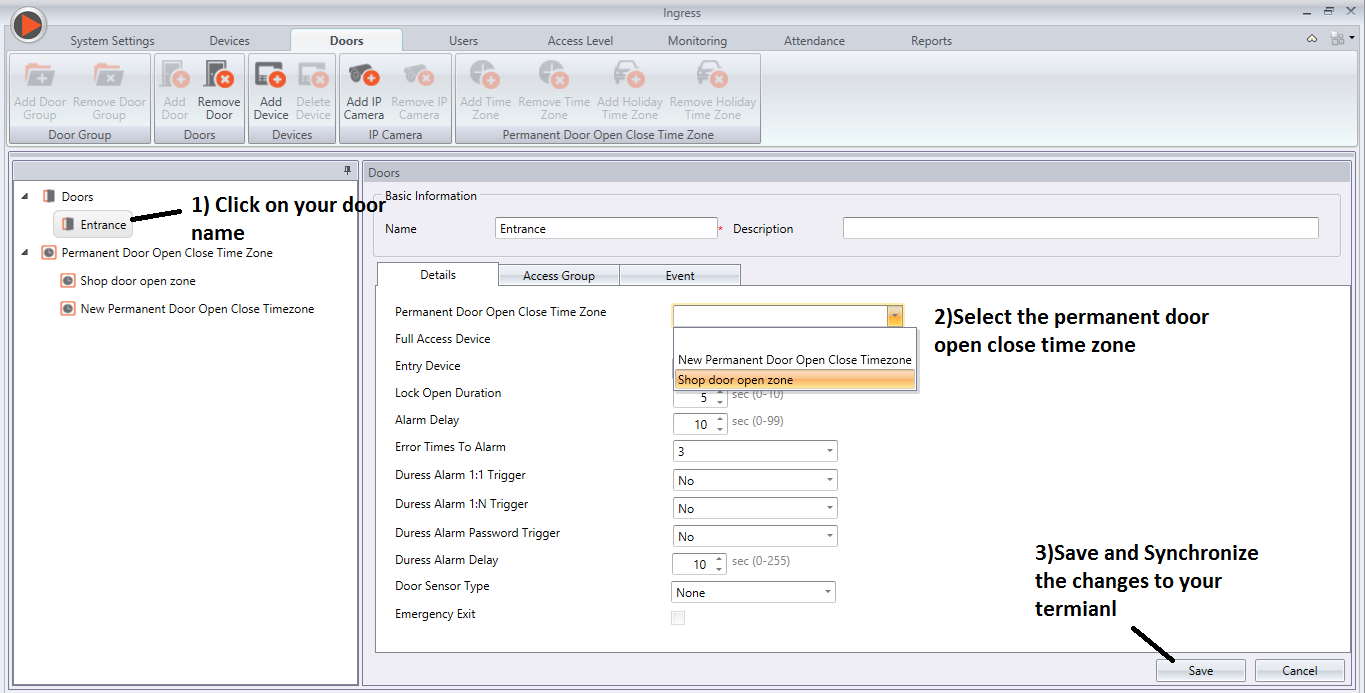The image size is (1365, 693).
Task: Click the Add Time Zone icon
Action: click(x=485, y=75)
